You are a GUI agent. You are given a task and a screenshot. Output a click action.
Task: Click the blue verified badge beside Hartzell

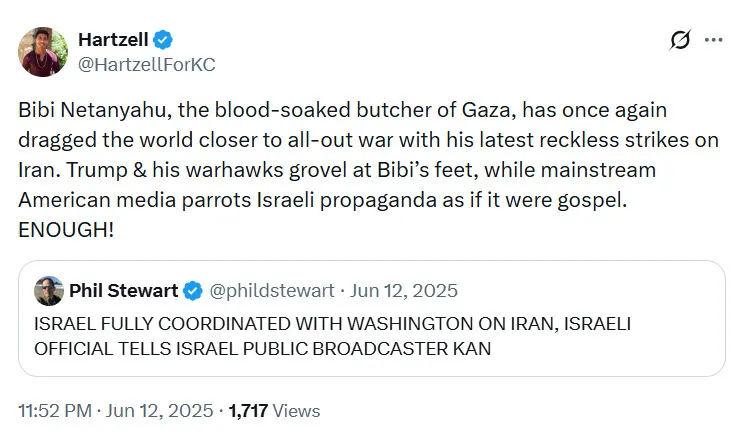[164, 40]
